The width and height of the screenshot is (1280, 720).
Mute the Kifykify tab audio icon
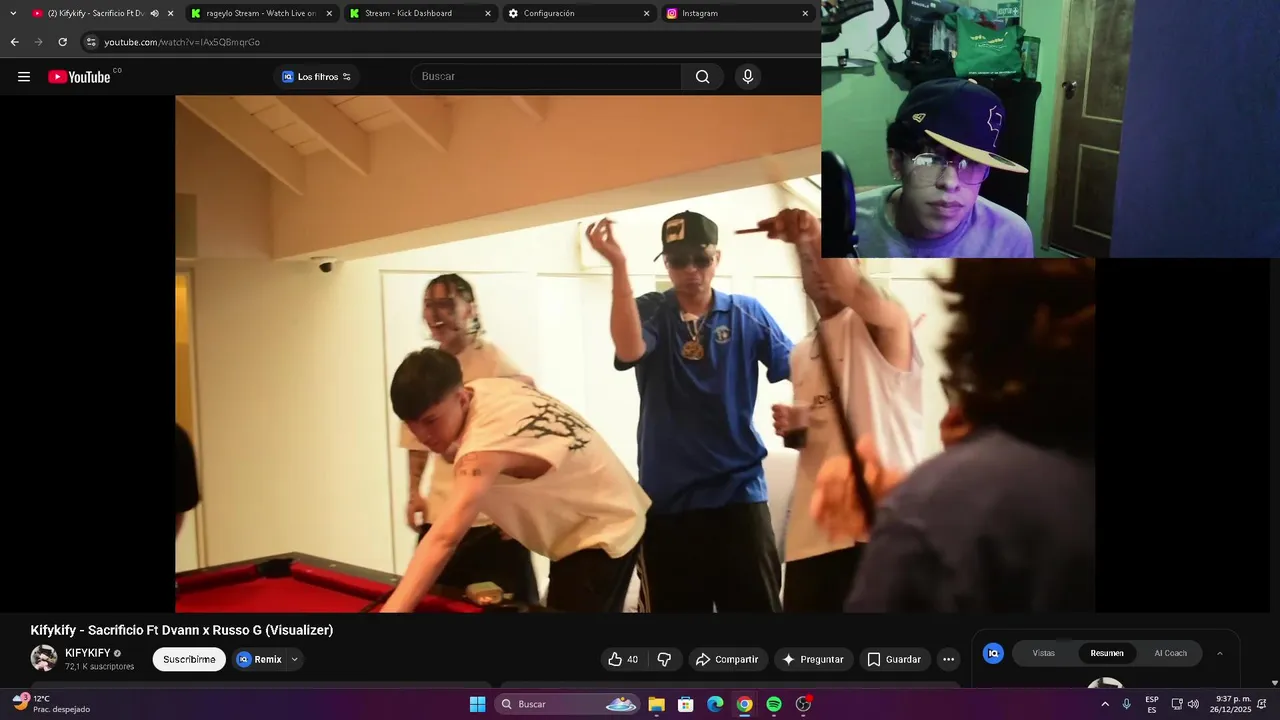[x=154, y=13]
